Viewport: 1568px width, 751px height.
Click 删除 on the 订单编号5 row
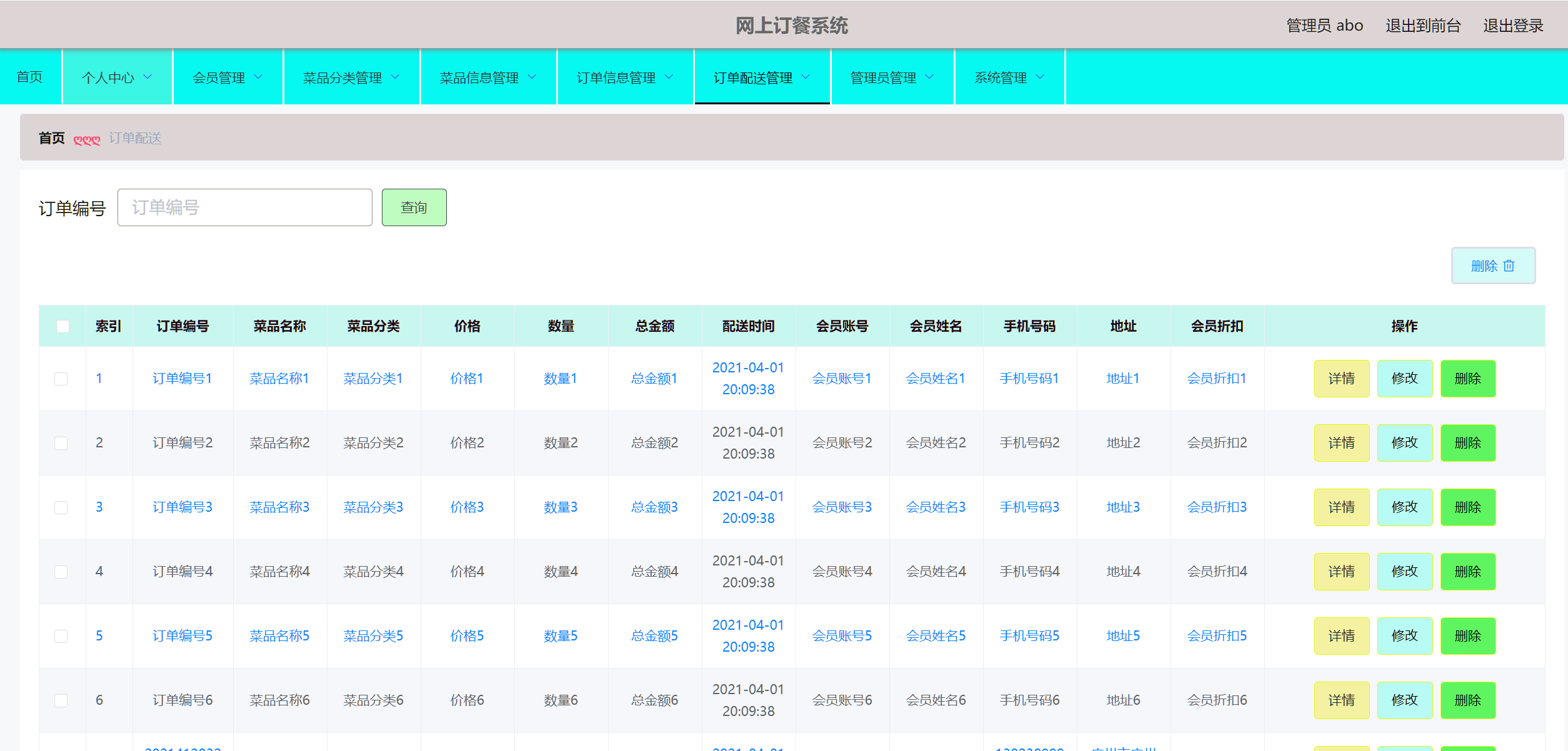pyautogui.click(x=1467, y=635)
